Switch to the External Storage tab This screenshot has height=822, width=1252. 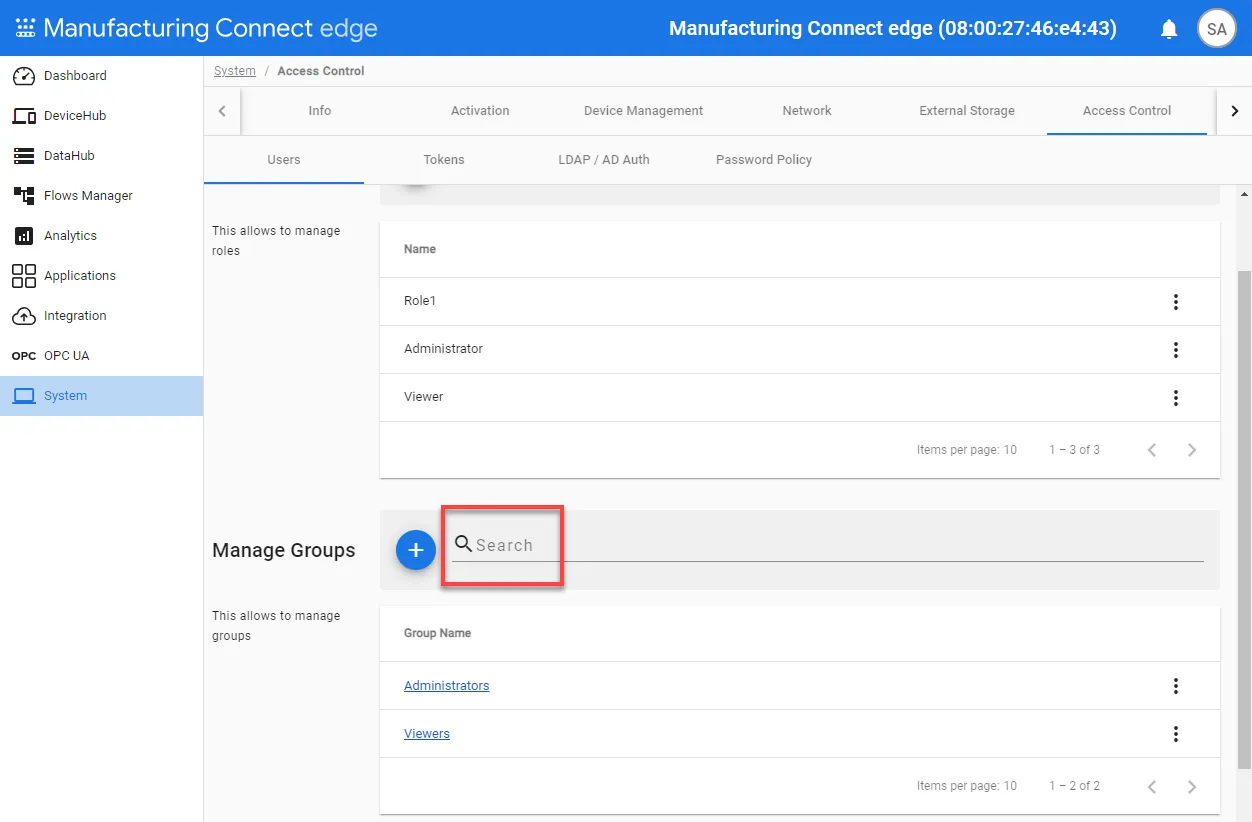click(967, 111)
